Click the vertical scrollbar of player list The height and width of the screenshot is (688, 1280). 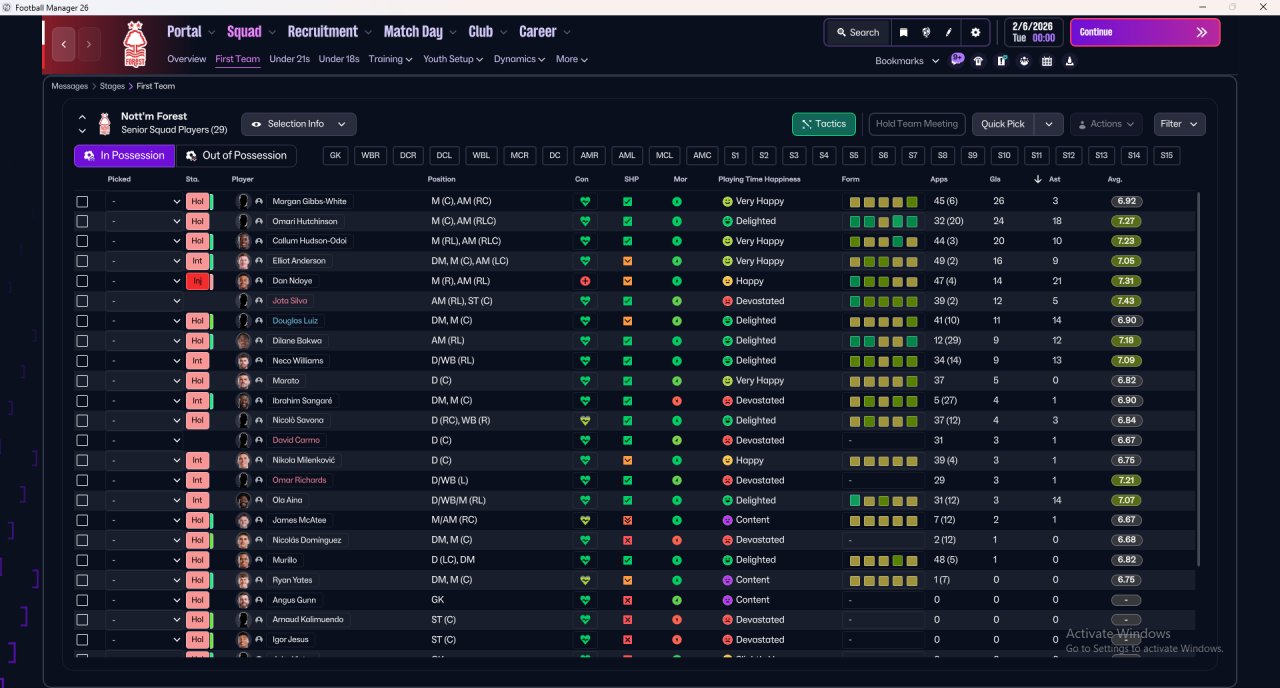click(x=1197, y=380)
